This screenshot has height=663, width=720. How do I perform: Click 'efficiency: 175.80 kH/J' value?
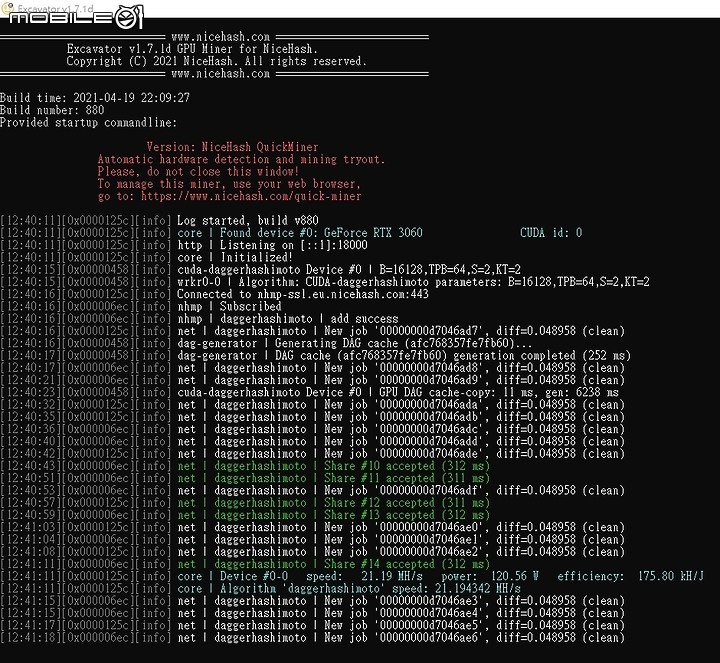pyautogui.click(x=630, y=576)
